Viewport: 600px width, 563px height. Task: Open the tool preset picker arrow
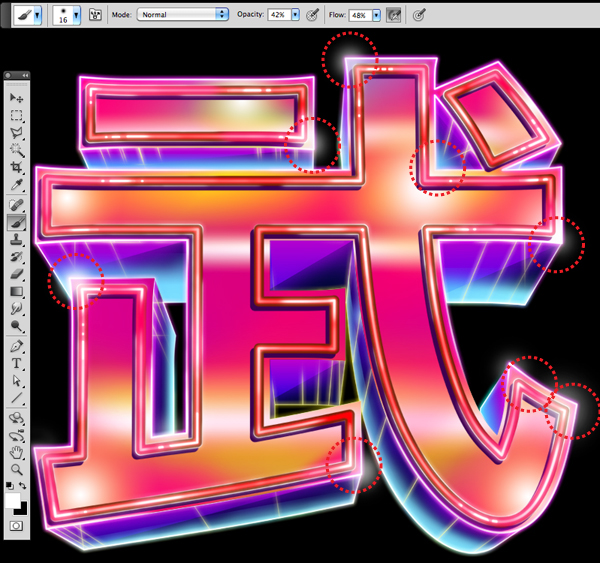37,15
